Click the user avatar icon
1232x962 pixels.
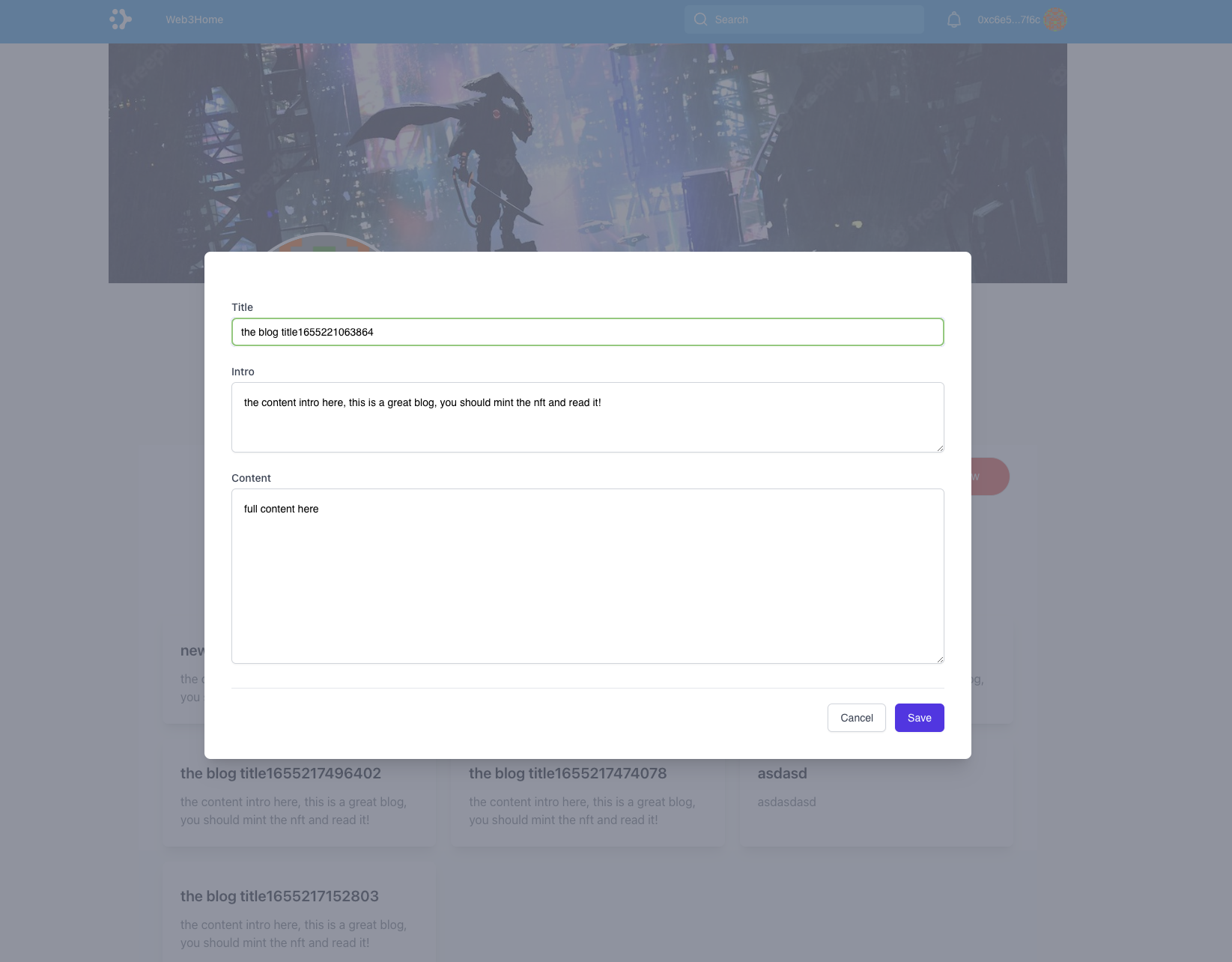pyautogui.click(x=1055, y=19)
